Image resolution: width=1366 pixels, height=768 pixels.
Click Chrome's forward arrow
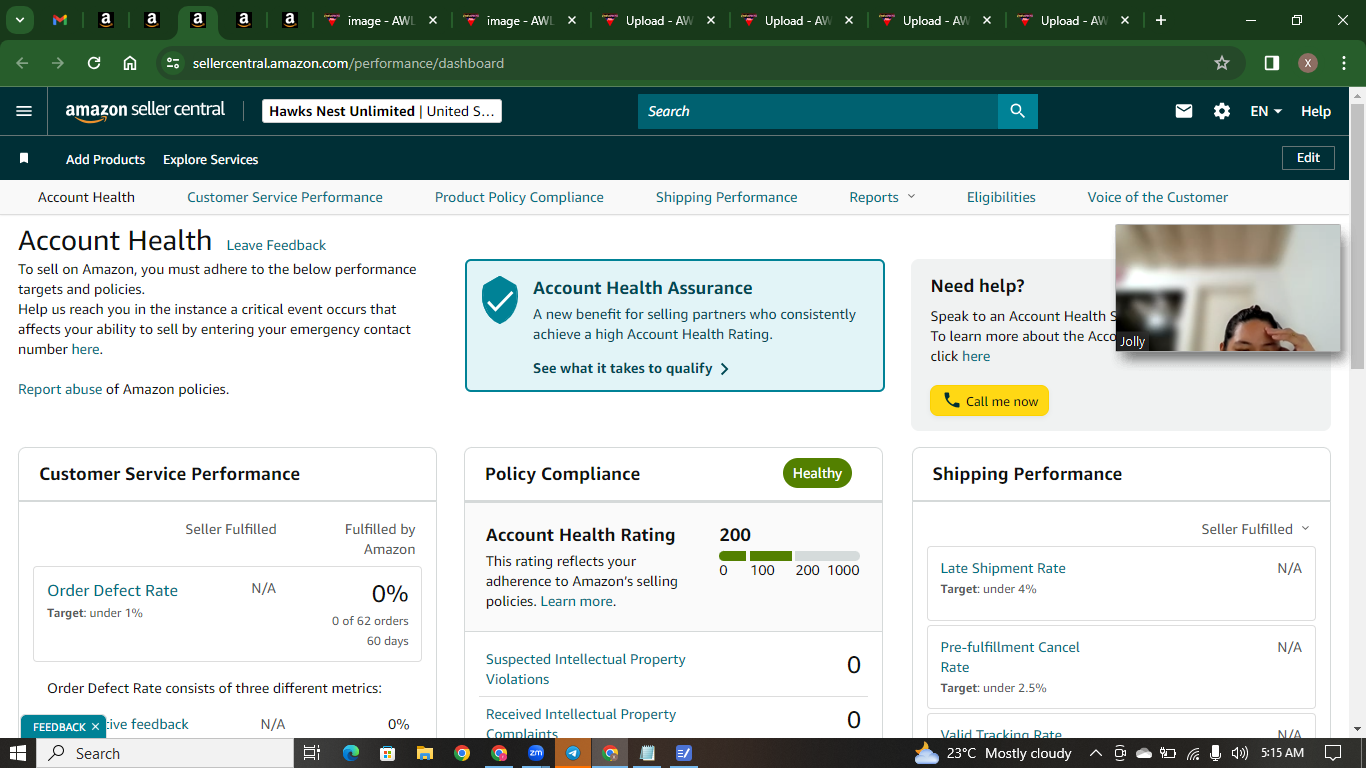coord(58,63)
